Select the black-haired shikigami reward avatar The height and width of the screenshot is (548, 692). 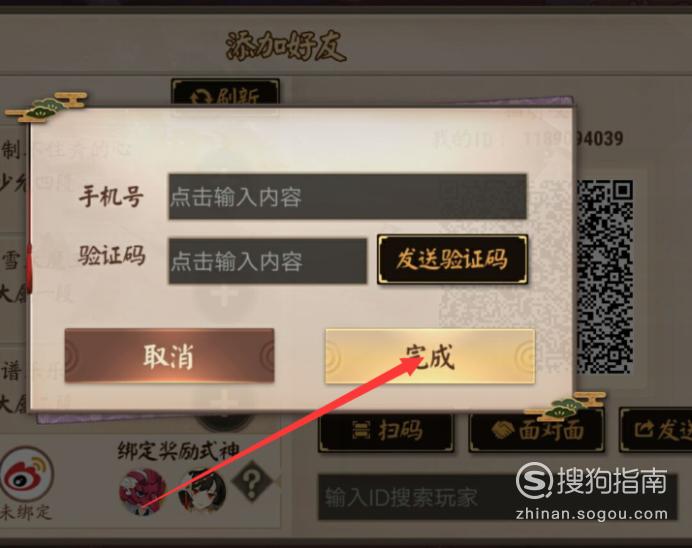pos(202,491)
